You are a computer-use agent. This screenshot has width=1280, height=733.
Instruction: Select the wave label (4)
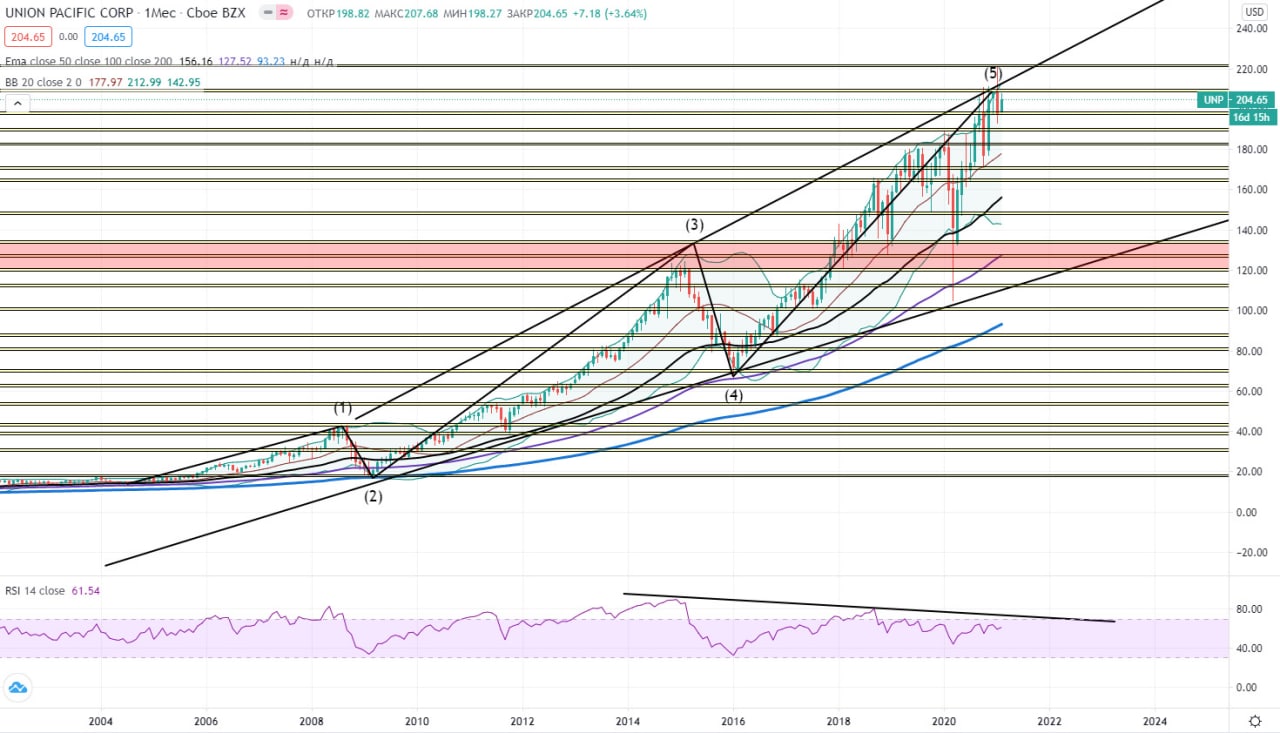[x=734, y=395]
